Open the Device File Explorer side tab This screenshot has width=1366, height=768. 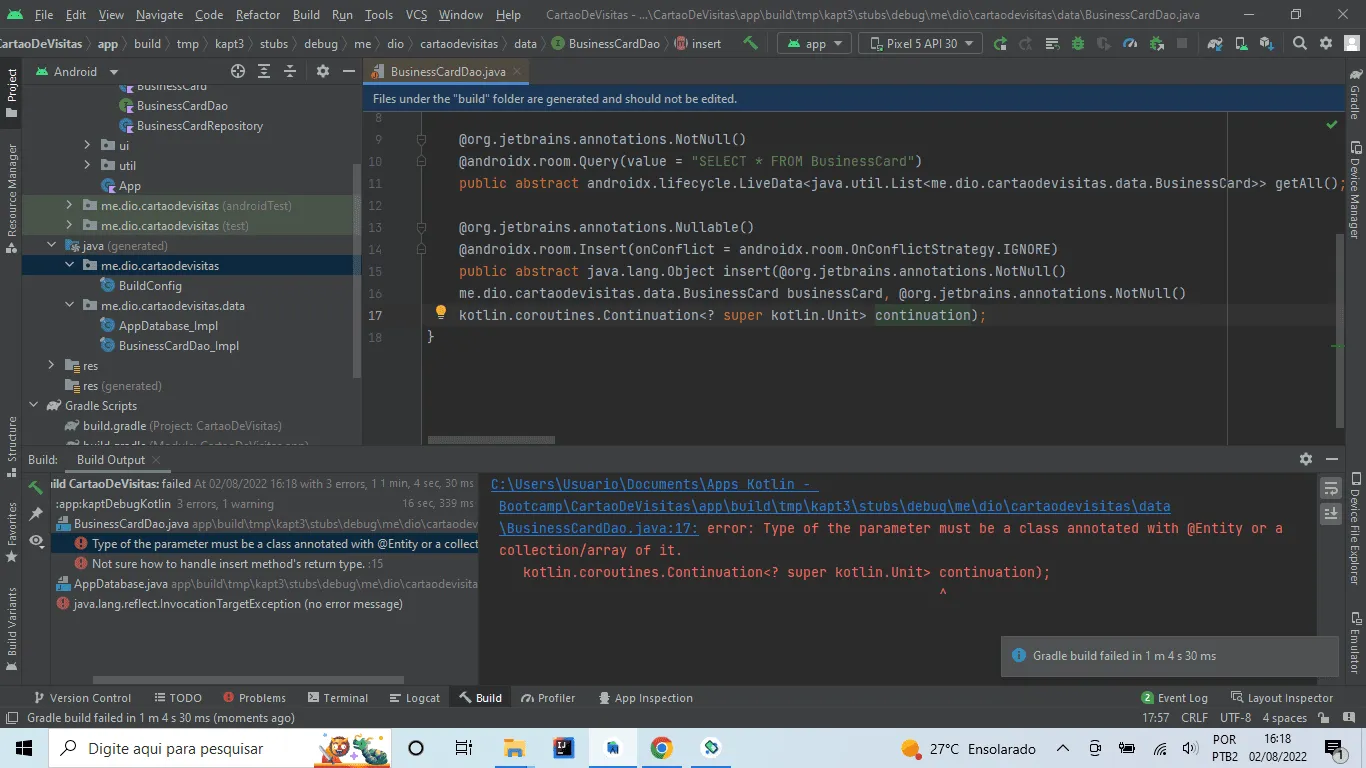(1355, 527)
